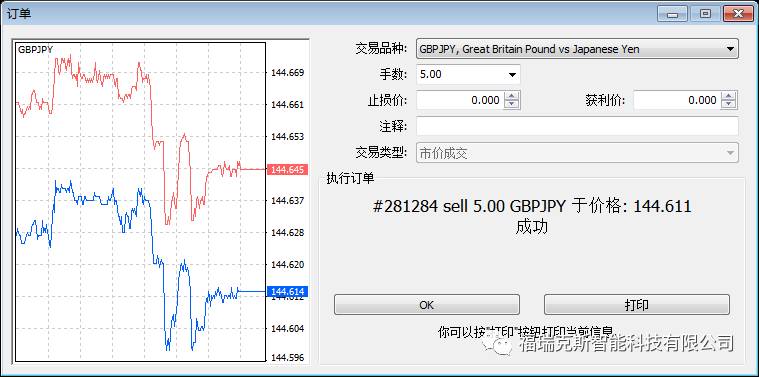
Task: Open the 交易类型 order type dropdown
Action: coord(577,153)
